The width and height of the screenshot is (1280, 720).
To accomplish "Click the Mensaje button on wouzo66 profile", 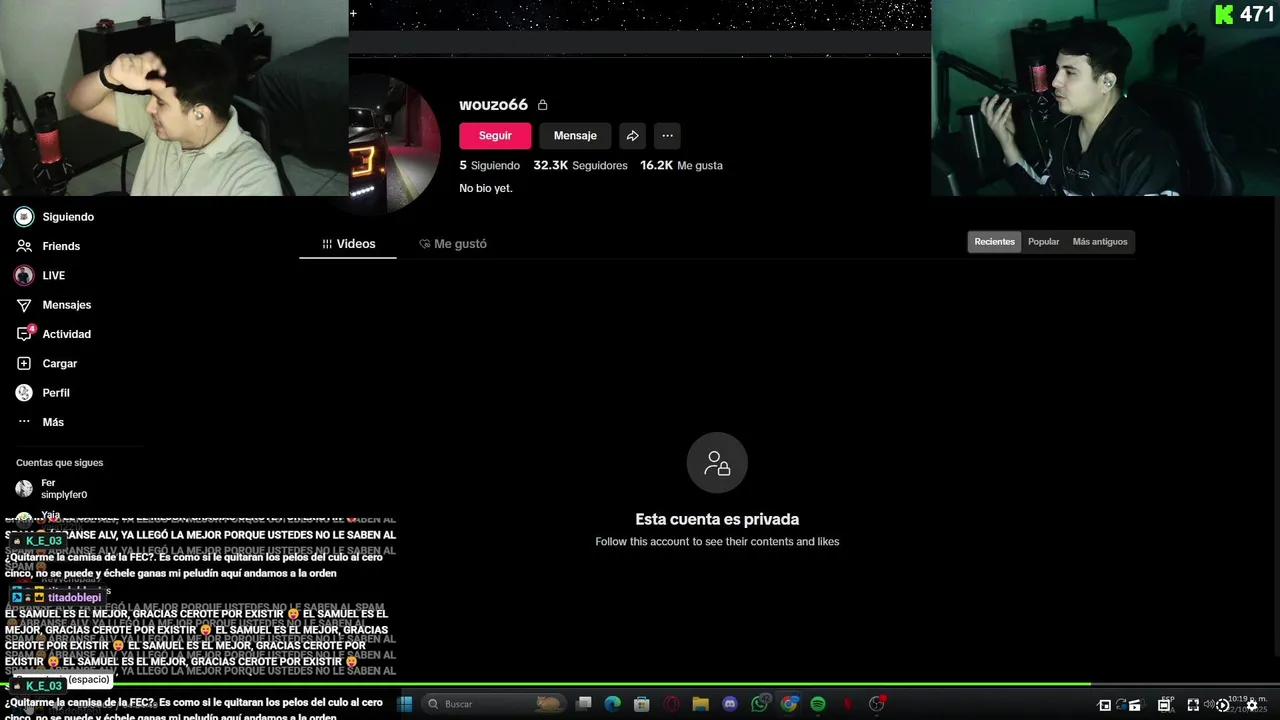I will point(575,136).
